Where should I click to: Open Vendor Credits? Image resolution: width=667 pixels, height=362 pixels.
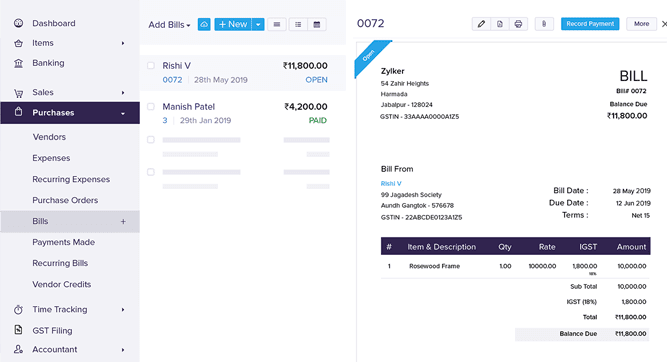click(x=62, y=284)
